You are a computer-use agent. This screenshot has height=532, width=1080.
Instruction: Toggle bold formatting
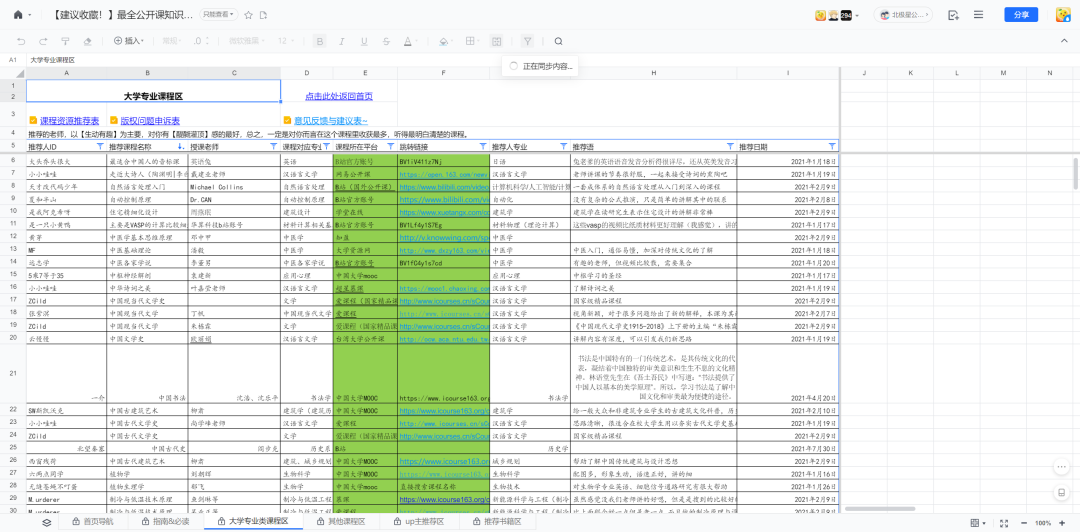[319, 41]
